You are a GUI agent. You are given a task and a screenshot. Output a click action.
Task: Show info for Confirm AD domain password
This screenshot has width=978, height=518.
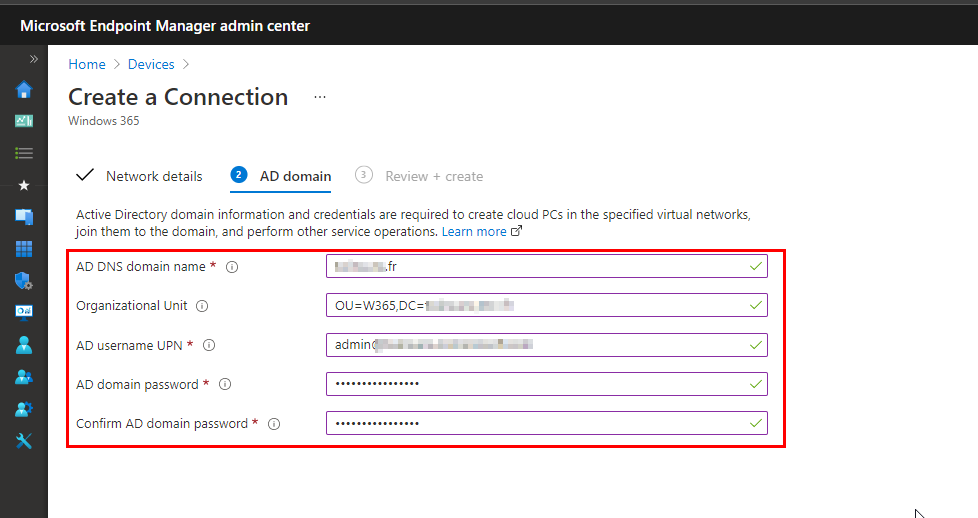pyautogui.click(x=274, y=424)
